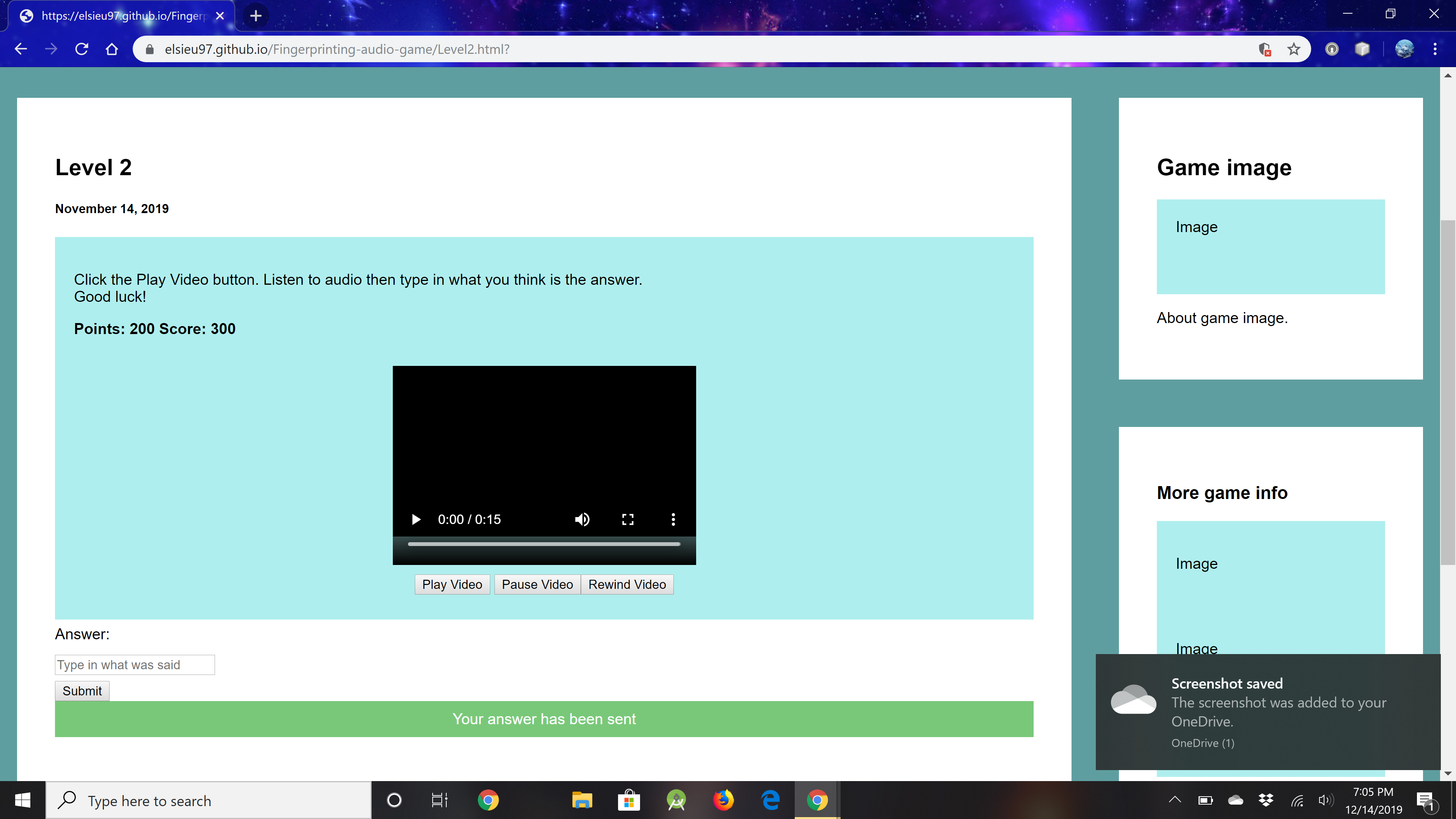Click the video progress bar
1456x819 pixels.
coord(544,544)
